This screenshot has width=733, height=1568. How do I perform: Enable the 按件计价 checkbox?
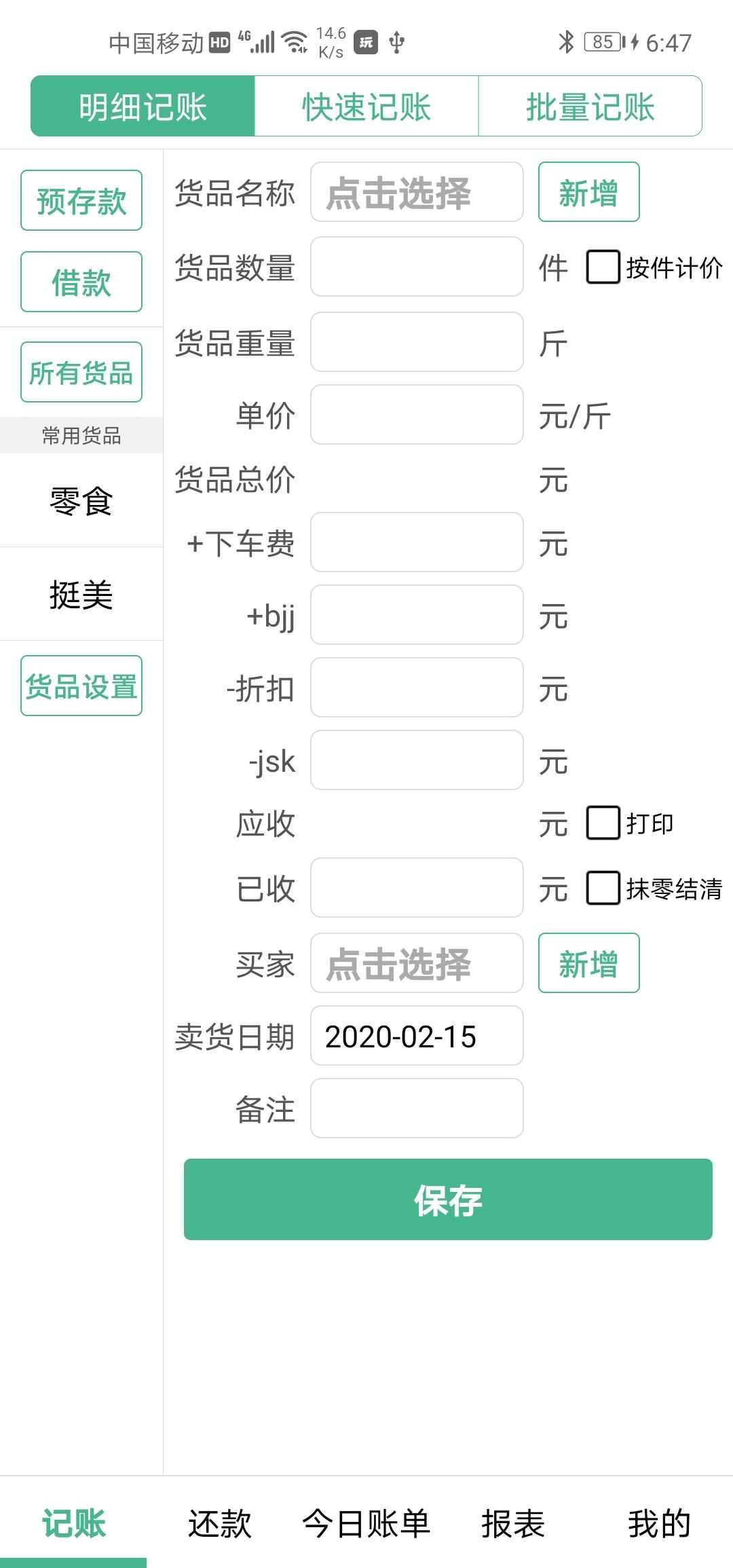603,267
